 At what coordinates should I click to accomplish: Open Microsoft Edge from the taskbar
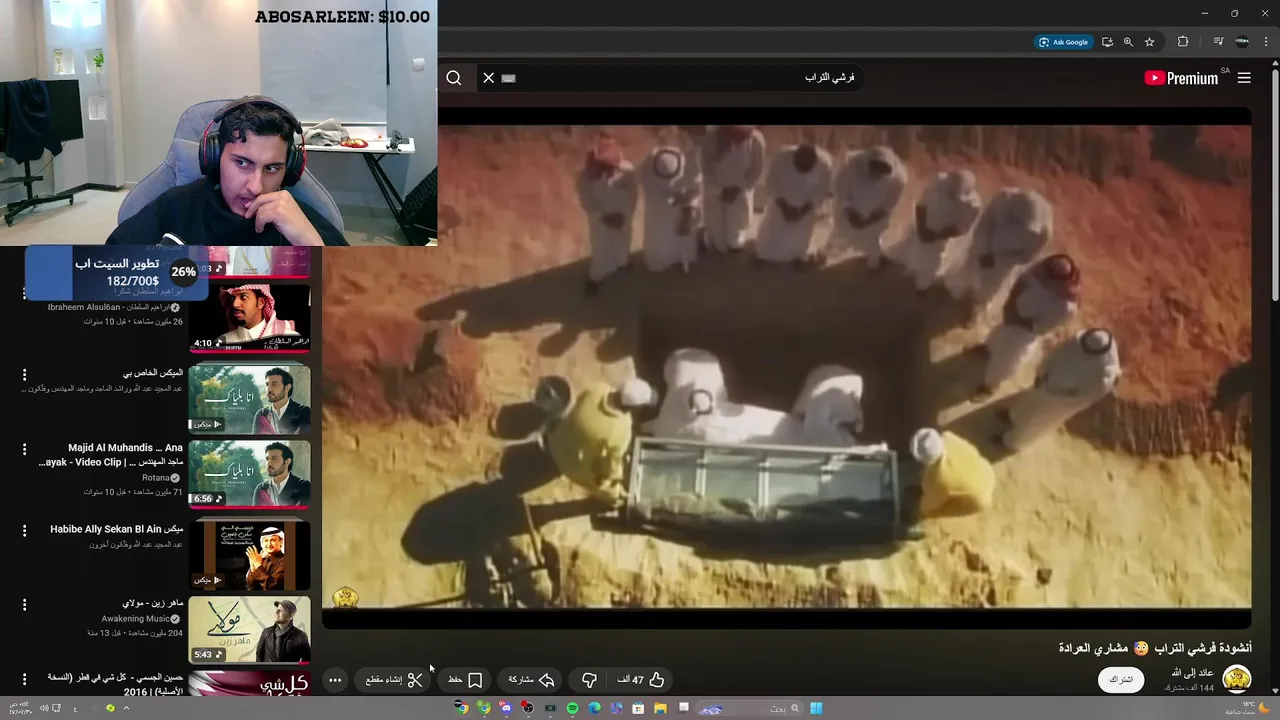pos(594,708)
